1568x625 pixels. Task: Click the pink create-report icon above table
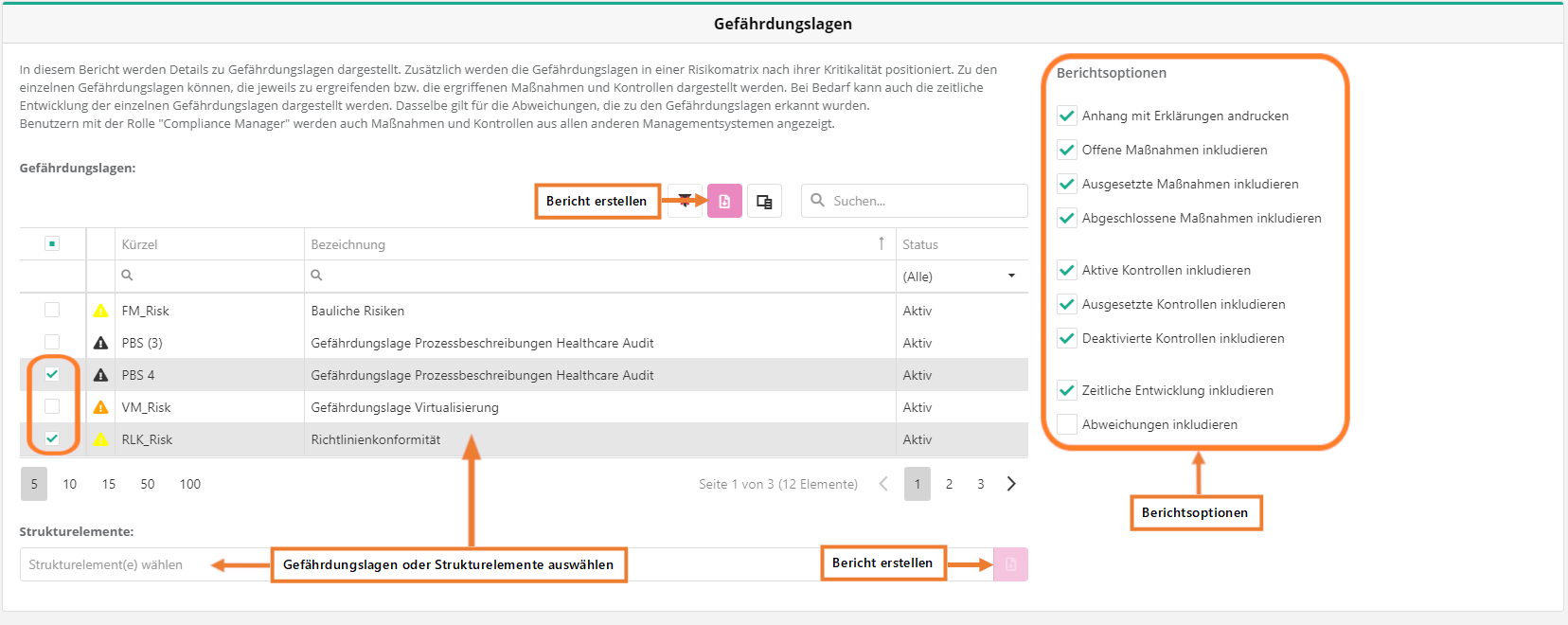(x=724, y=201)
